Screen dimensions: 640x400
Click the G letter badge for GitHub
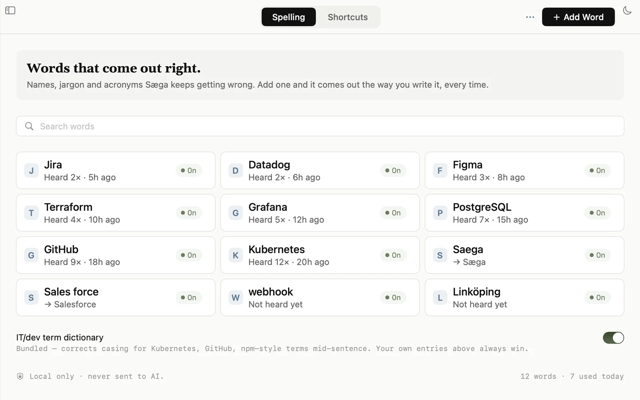pyautogui.click(x=31, y=256)
